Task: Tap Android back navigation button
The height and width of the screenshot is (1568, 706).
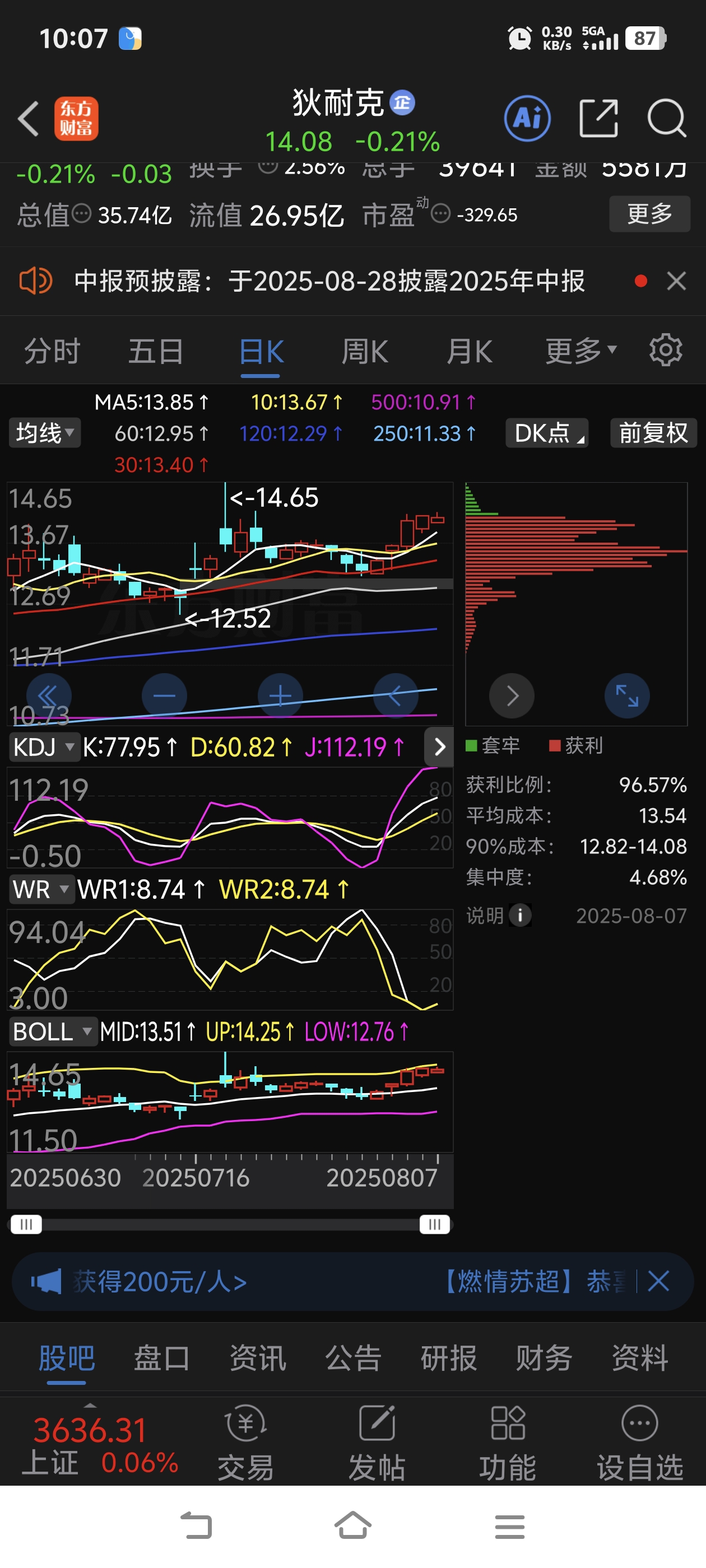Action: pos(196,1526)
